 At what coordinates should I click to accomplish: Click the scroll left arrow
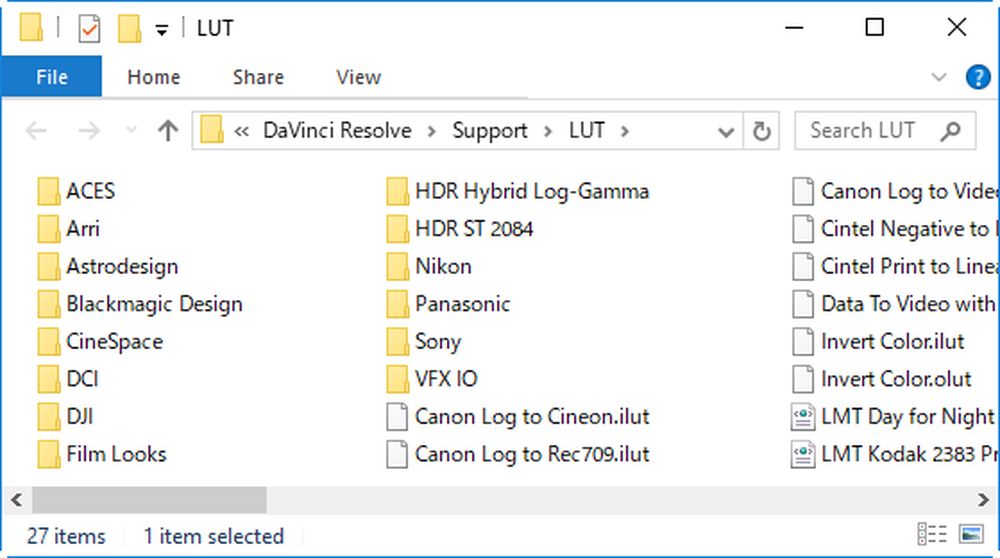17,500
